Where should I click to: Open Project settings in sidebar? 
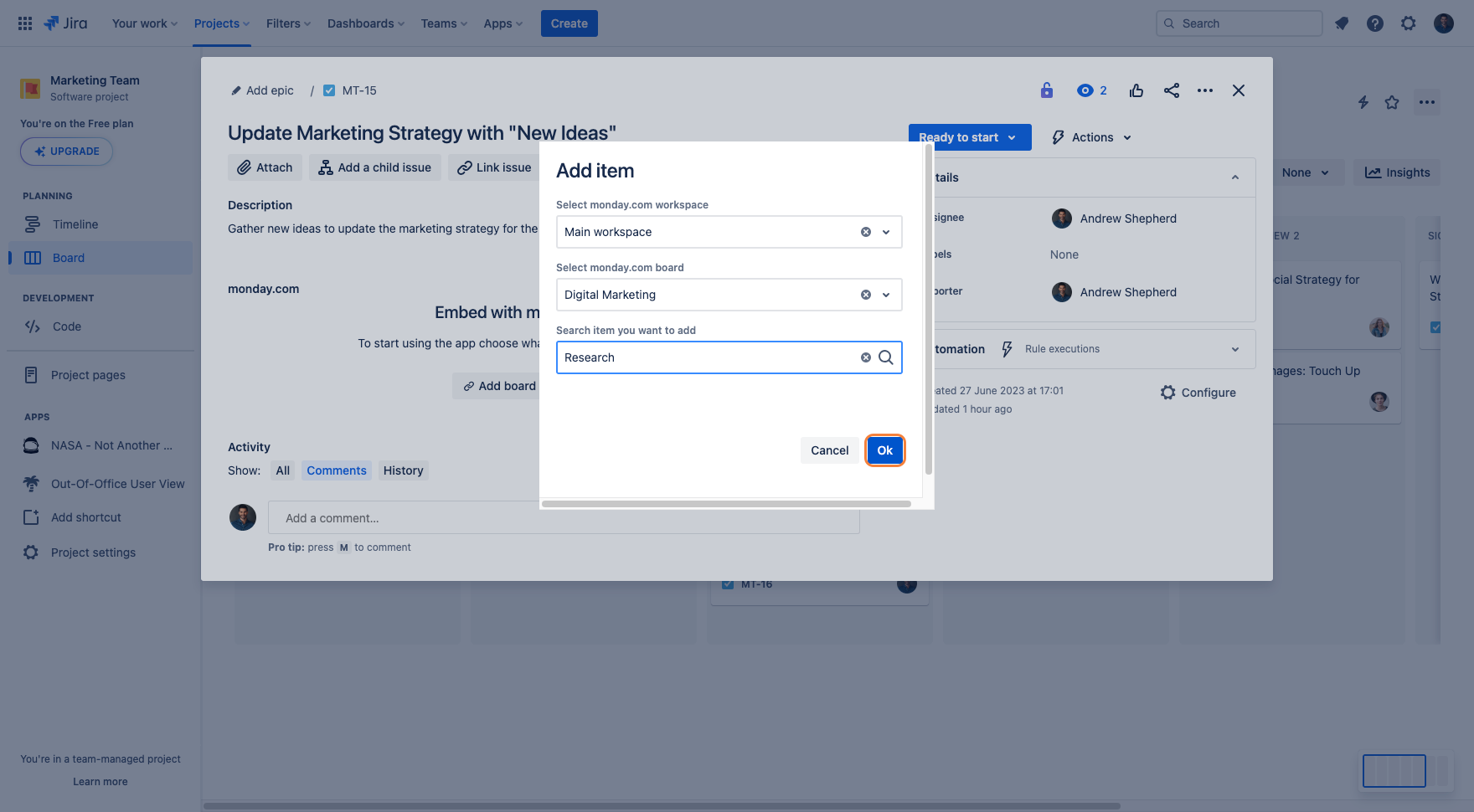100,552
